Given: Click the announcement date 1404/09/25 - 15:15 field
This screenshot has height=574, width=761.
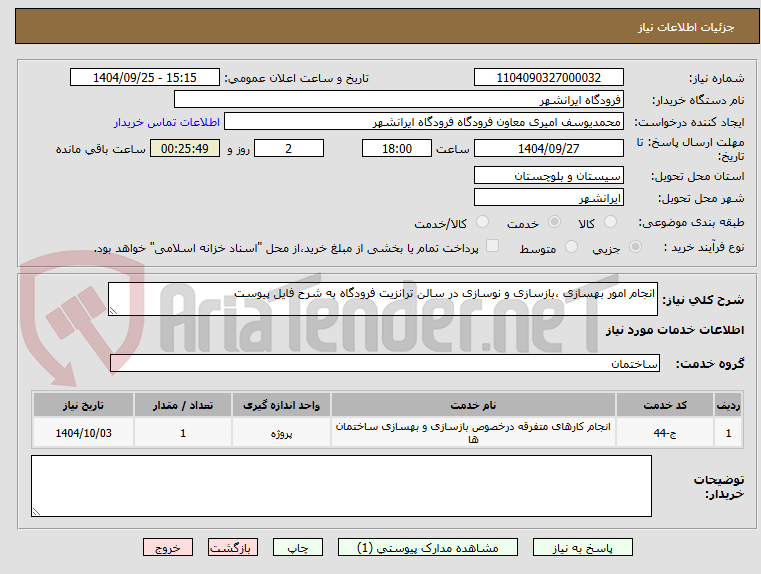Looking at the screenshot, I should (x=145, y=77).
